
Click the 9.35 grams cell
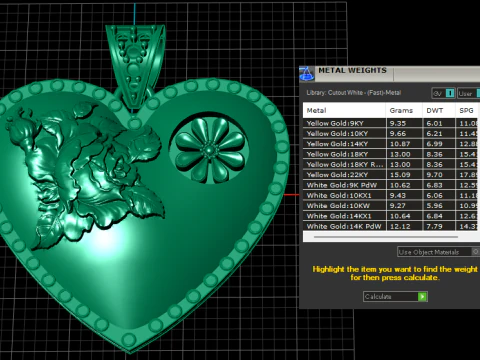point(404,123)
